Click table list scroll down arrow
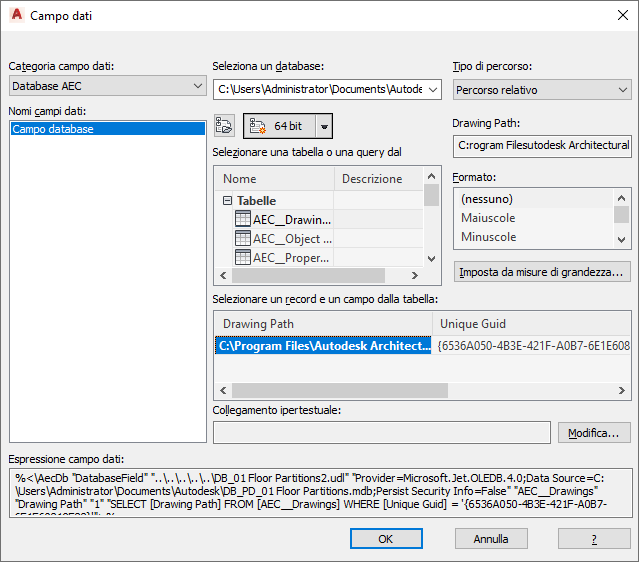This screenshot has height=562, width=639. pyautogui.click(x=432, y=258)
